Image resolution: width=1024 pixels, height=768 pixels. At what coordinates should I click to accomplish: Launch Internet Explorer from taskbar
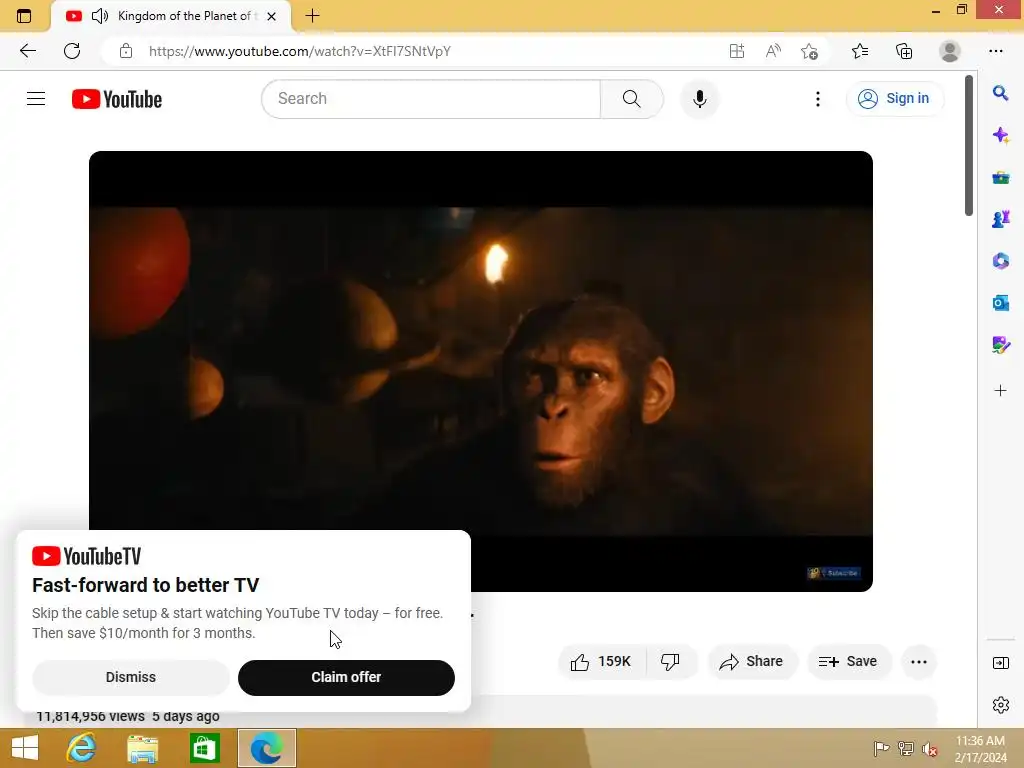(x=81, y=748)
